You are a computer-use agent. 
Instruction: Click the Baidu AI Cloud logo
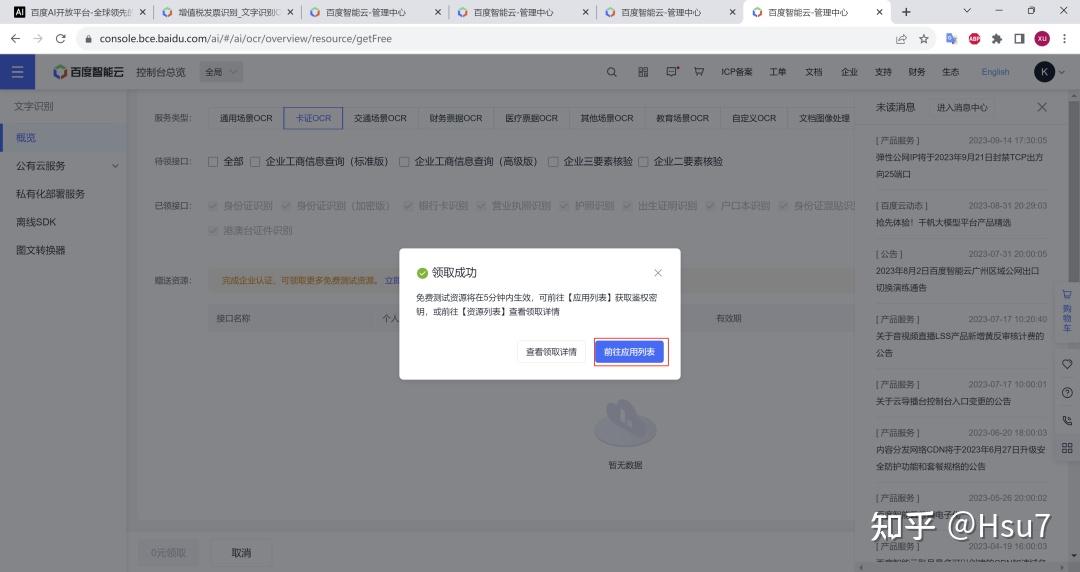pyautogui.click(x=89, y=72)
